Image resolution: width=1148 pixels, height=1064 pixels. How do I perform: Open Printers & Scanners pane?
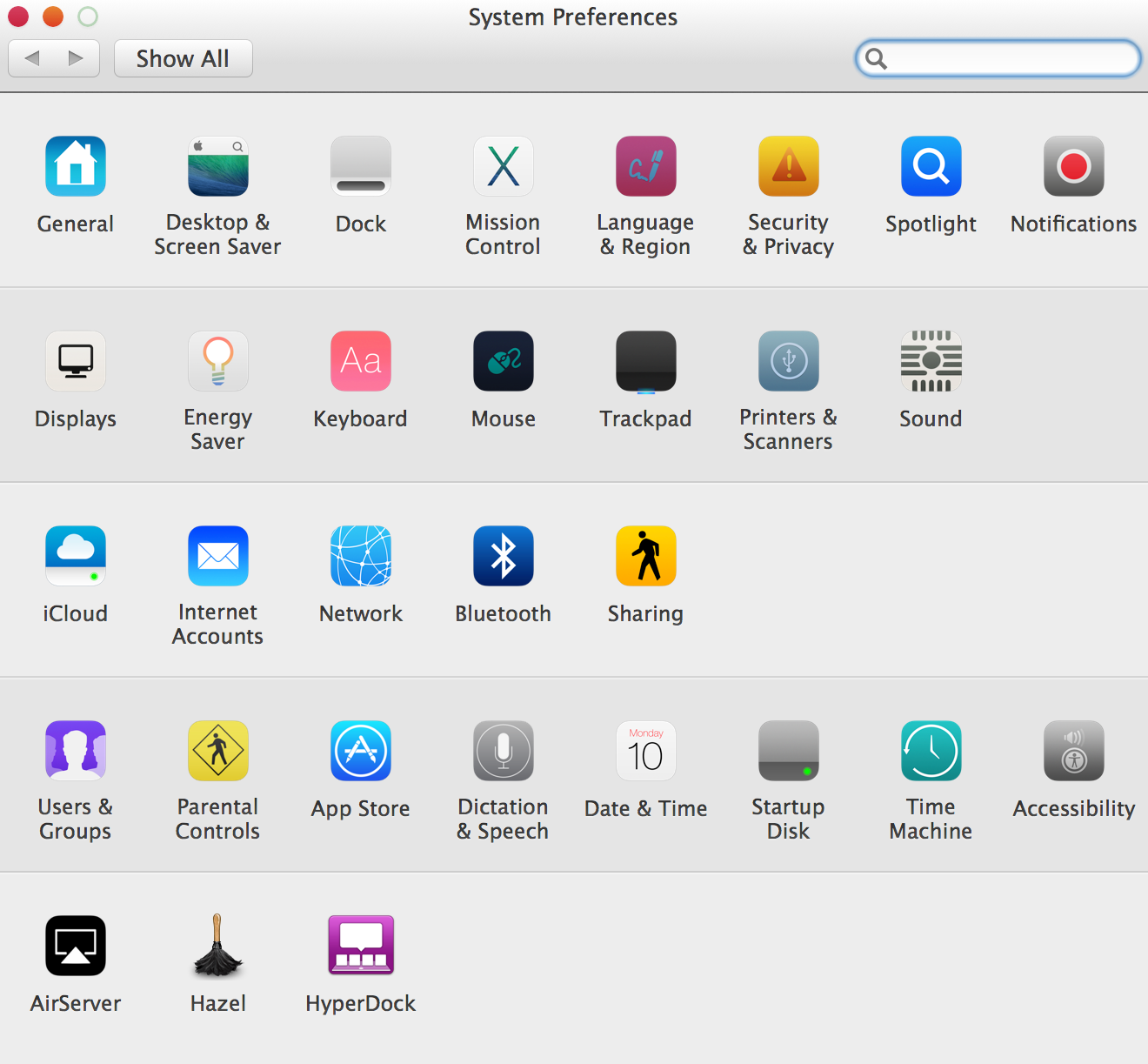click(789, 361)
